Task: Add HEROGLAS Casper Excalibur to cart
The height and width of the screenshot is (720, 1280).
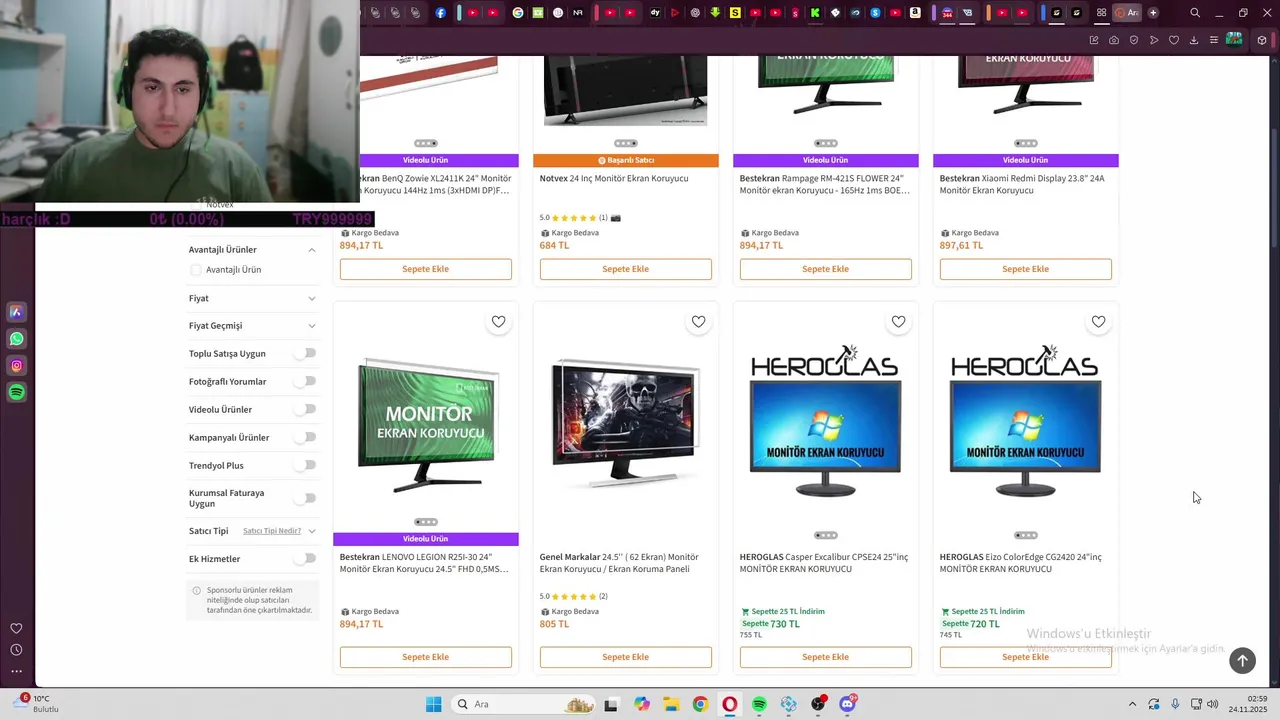Action: 825,657
